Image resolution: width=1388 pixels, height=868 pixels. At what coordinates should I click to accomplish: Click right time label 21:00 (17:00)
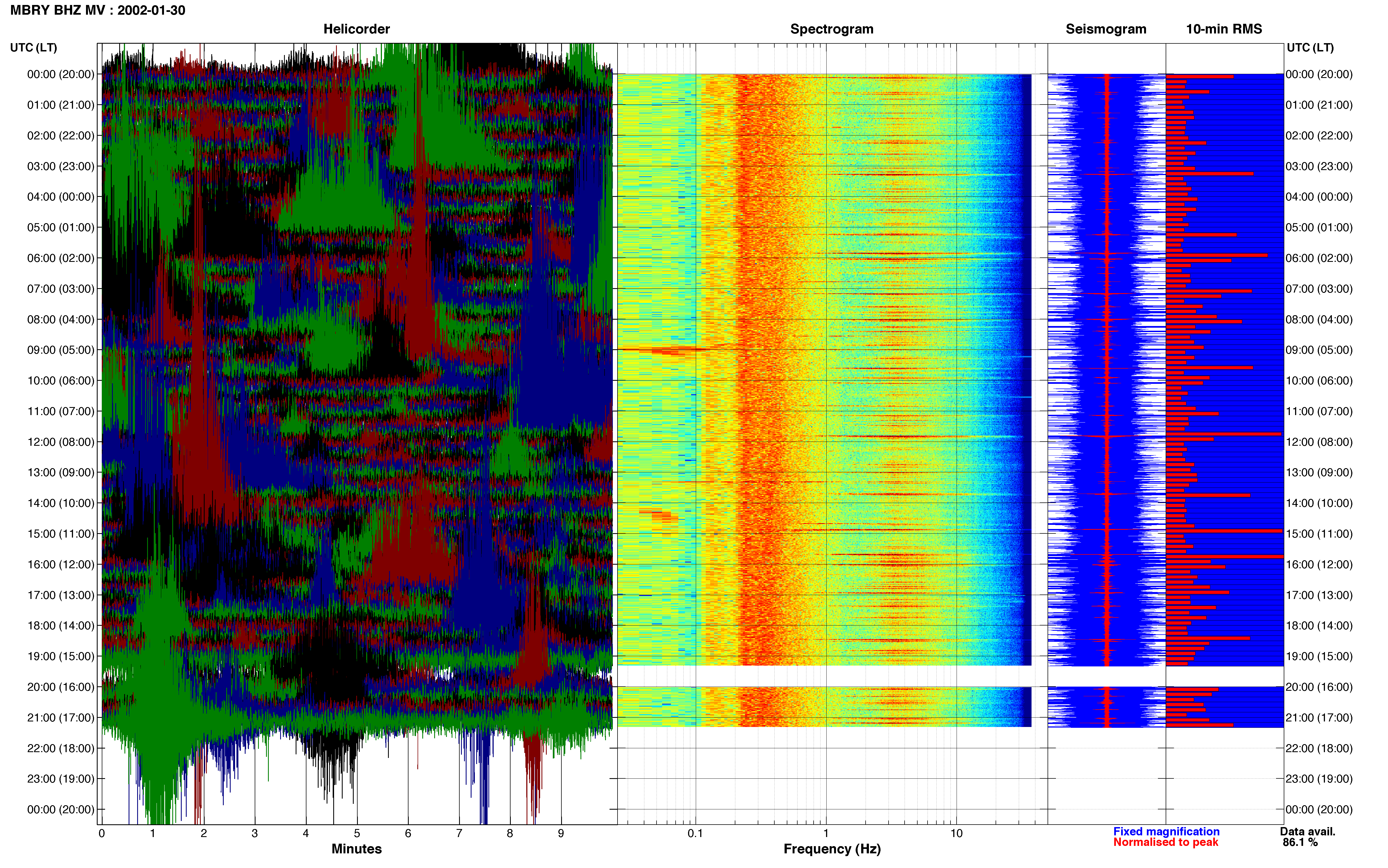(x=1319, y=718)
